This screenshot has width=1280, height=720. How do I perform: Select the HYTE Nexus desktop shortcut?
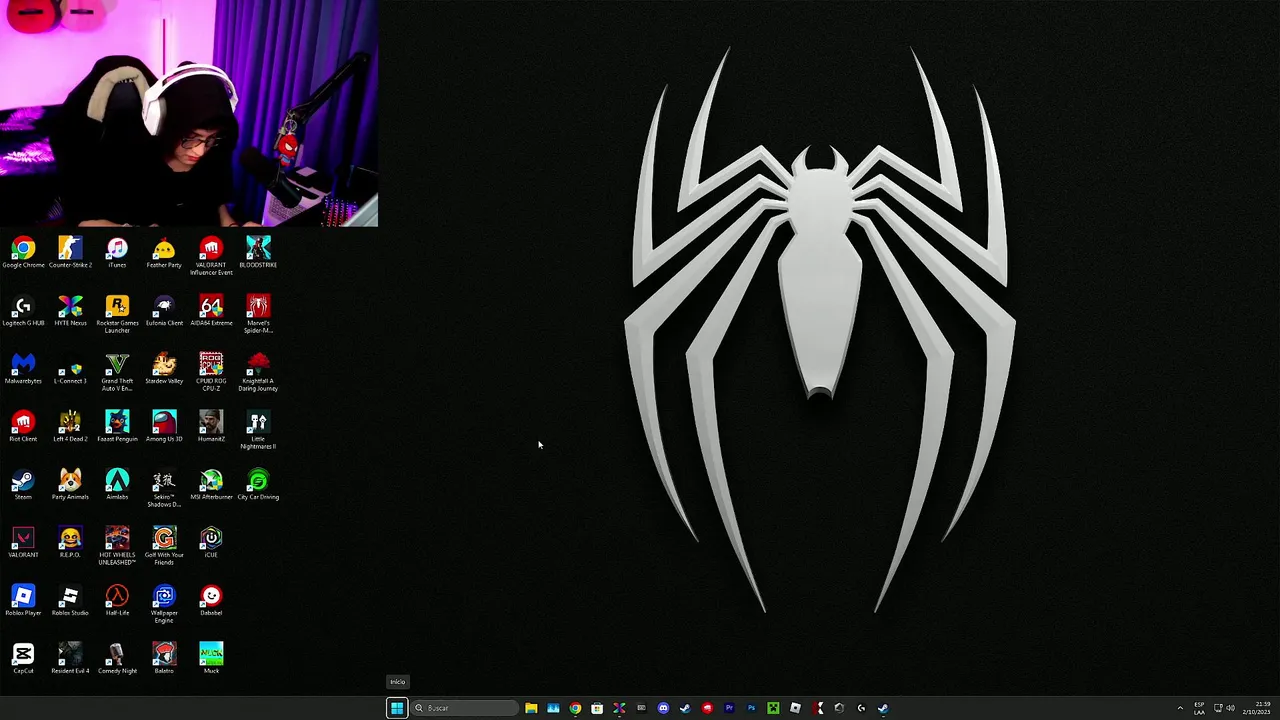pos(70,310)
